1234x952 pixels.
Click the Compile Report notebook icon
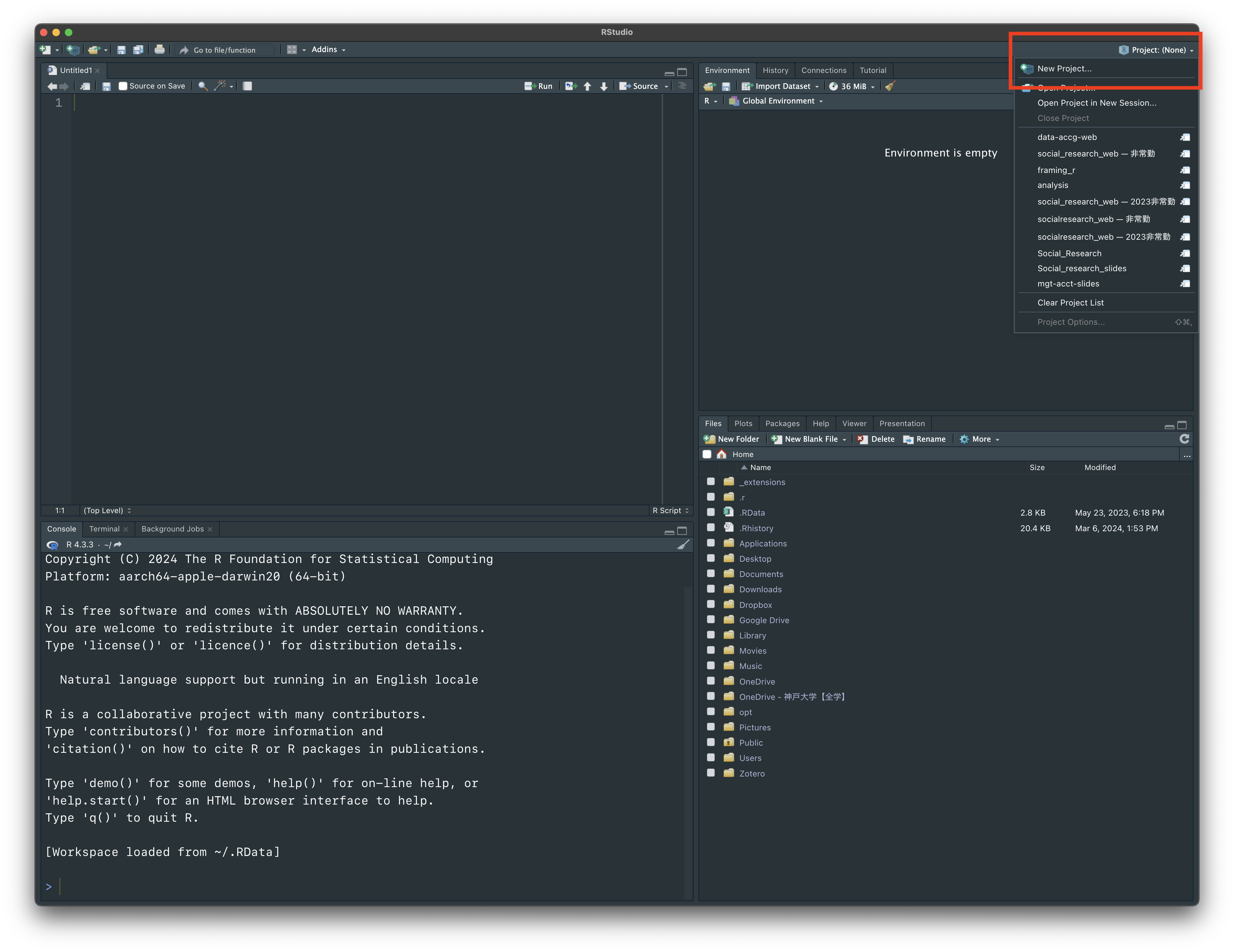(x=248, y=86)
